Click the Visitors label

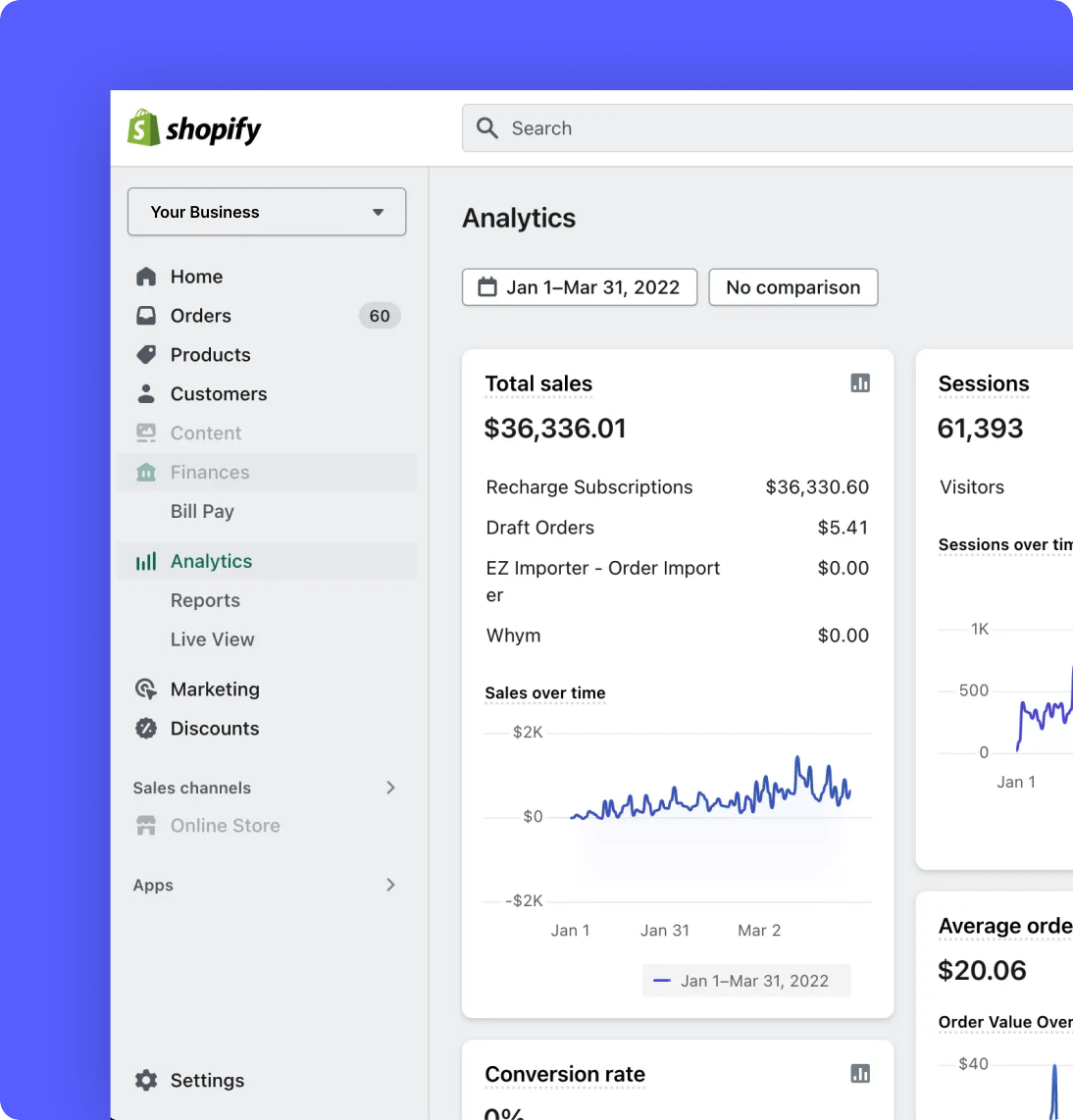coord(972,487)
